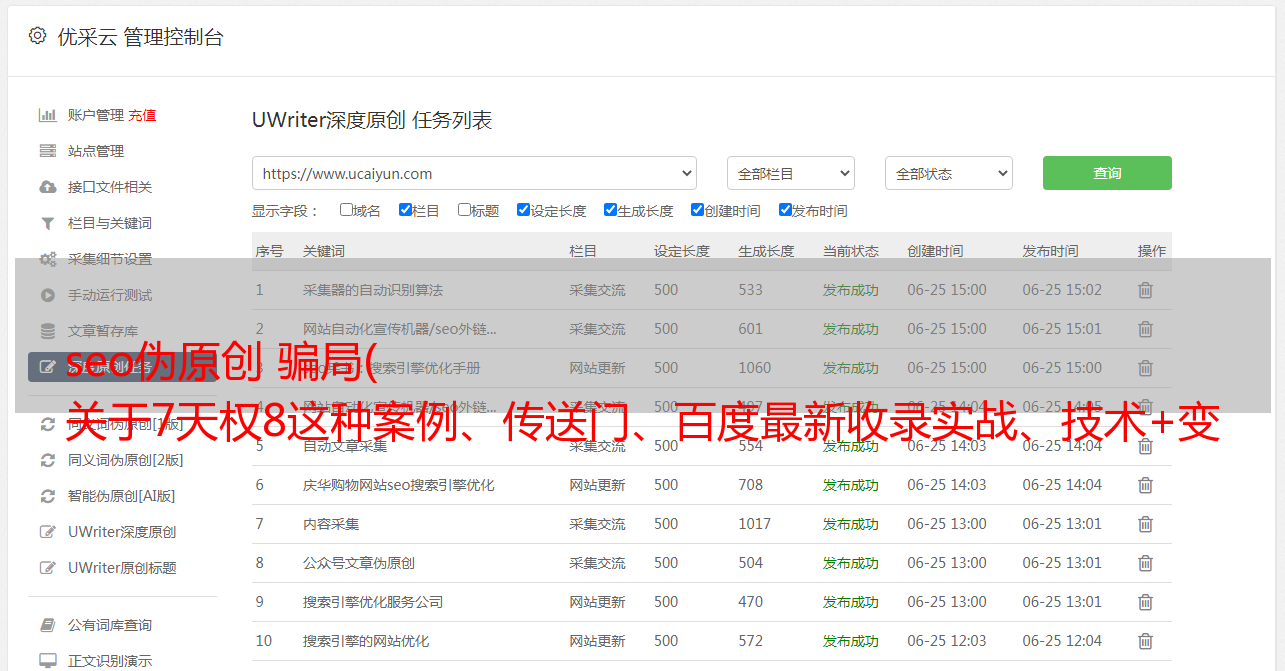Open the 全部状态 filter dropdown
The width and height of the screenshot is (1285, 671).
coord(948,173)
